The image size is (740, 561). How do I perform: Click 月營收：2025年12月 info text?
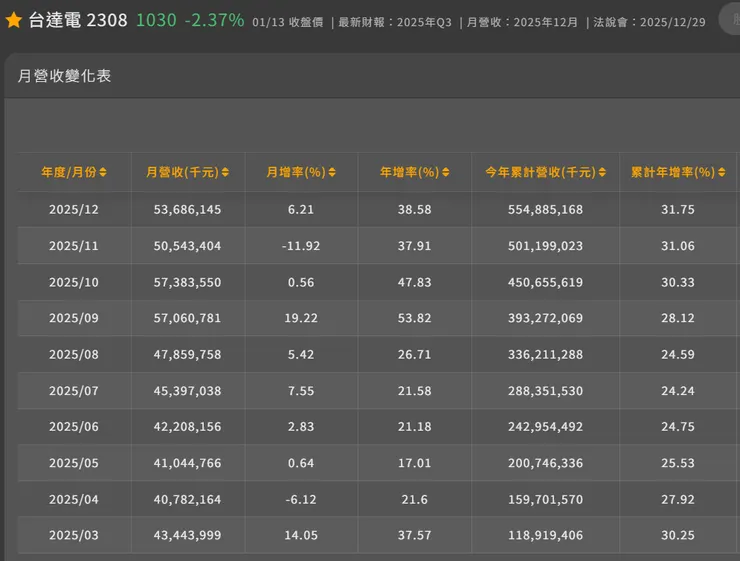[x=522, y=22]
